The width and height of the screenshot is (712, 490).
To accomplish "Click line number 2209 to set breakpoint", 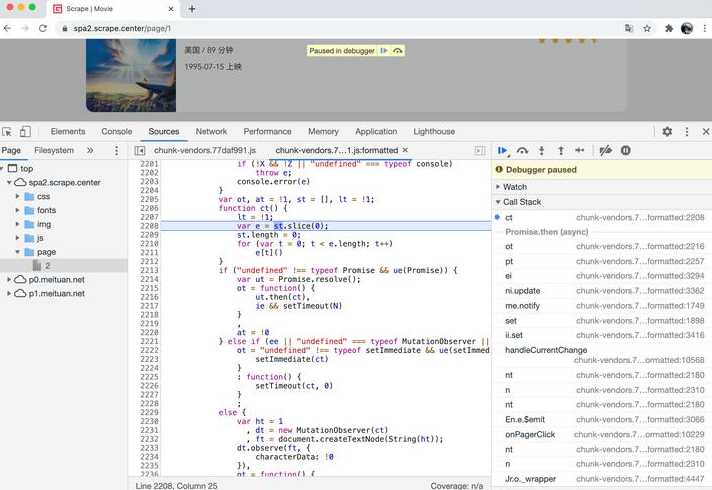I will point(149,235).
